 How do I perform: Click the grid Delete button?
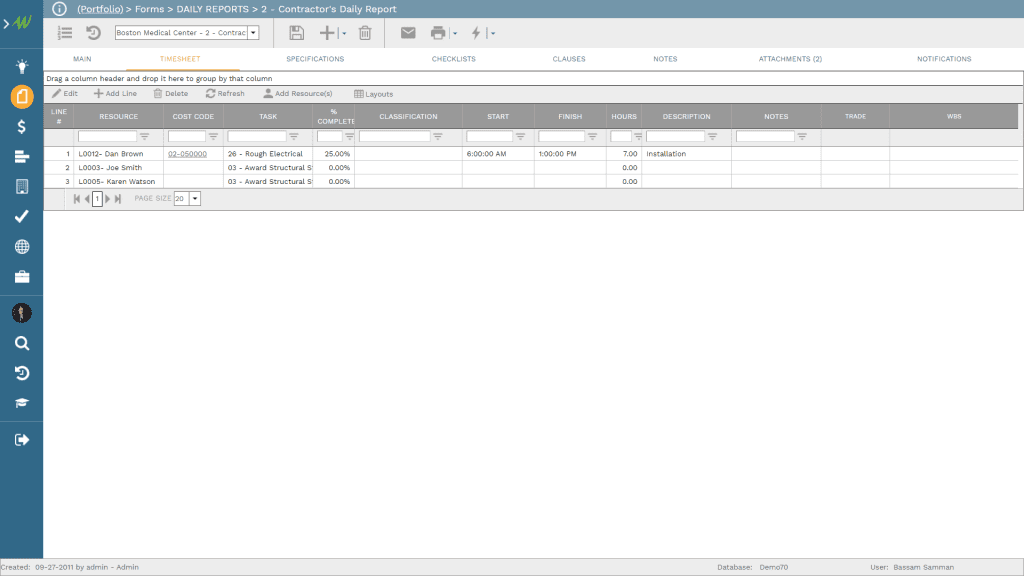pyautogui.click(x=170, y=93)
